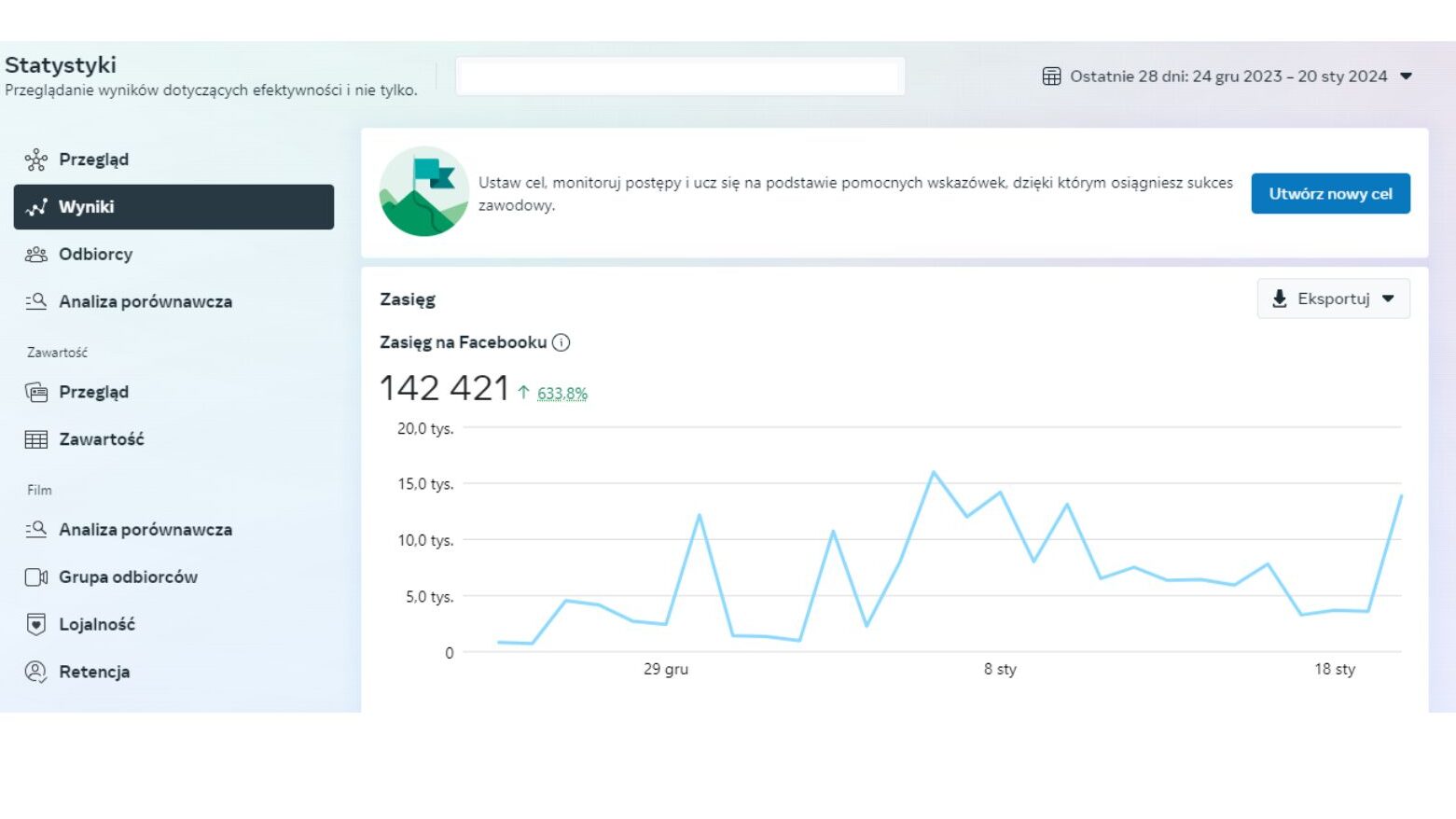Click the download icon in Eksportuj button
The image size is (1456, 819).
click(x=1280, y=298)
